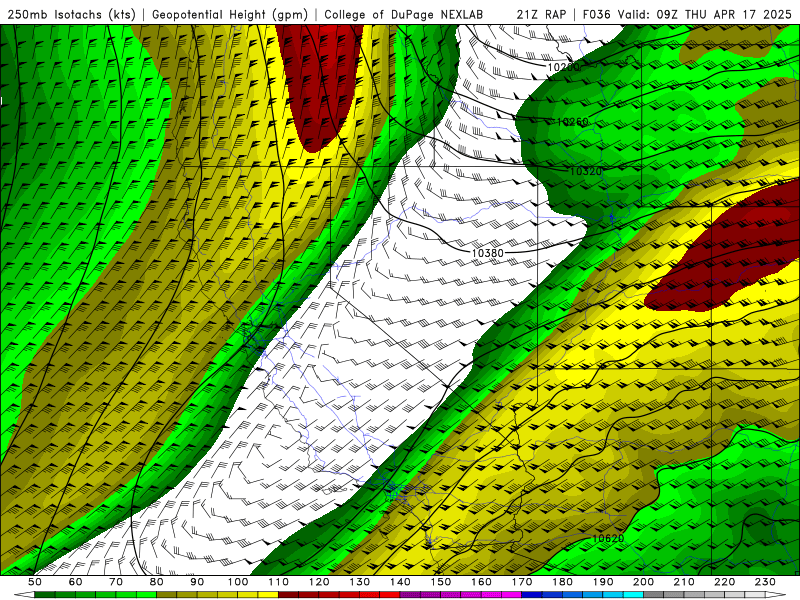The width and height of the screenshot is (800, 600).
Task: Click the 'F036' forecast hour label
Action: tap(596, 14)
